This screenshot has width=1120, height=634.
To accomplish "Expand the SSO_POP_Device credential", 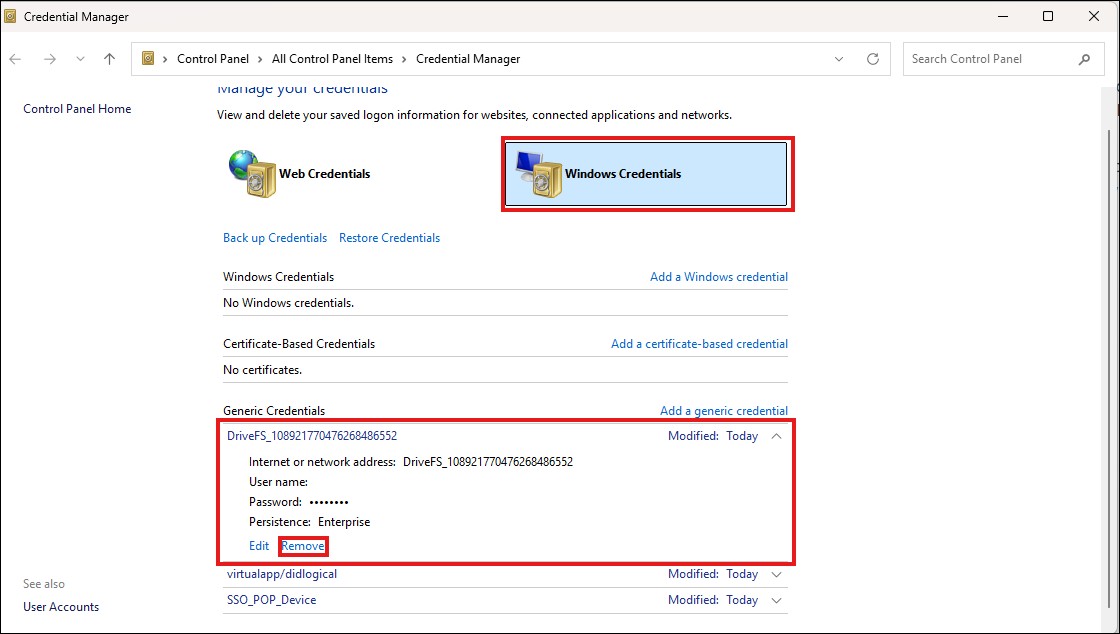I will [x=777, y=601].
